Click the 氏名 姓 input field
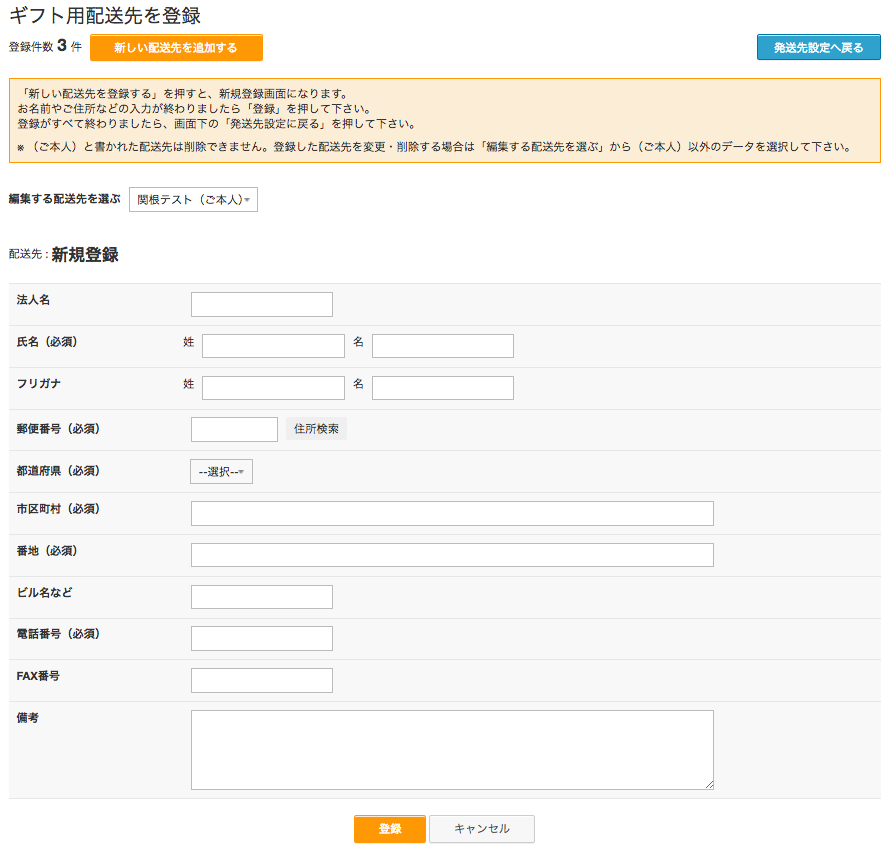This screenshot has width=894, height=854. pos(273,346)
